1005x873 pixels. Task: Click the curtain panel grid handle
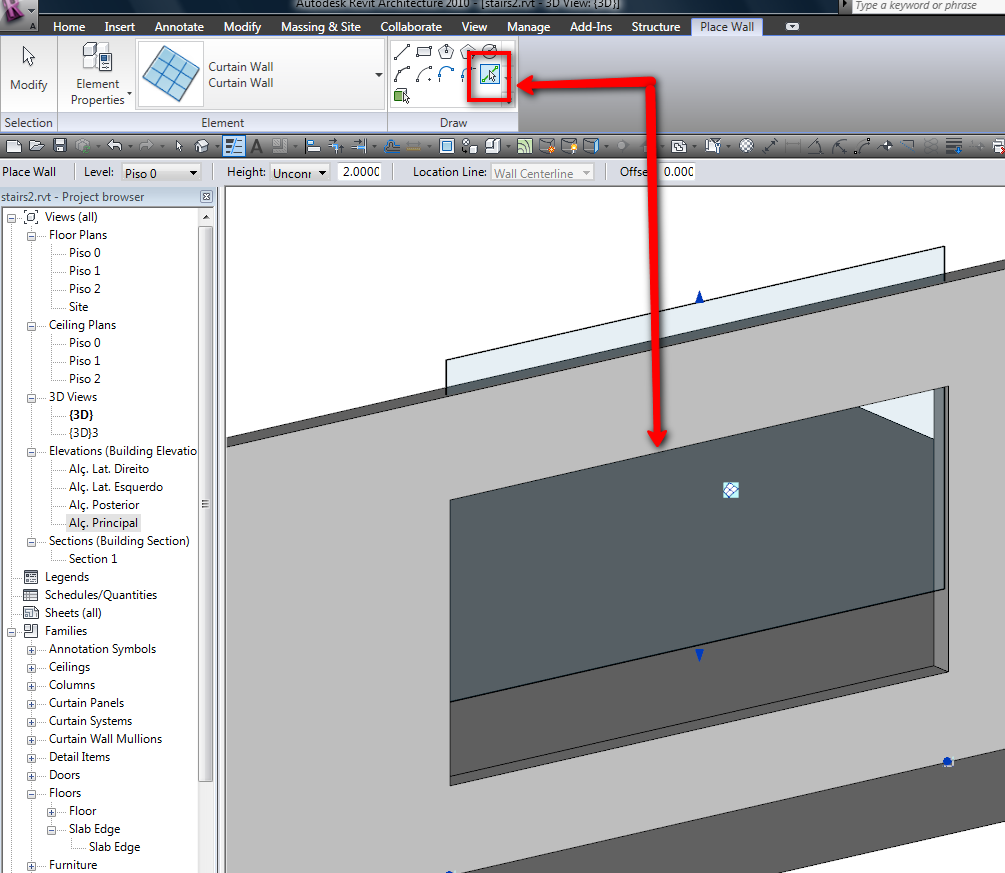[731, 490]
